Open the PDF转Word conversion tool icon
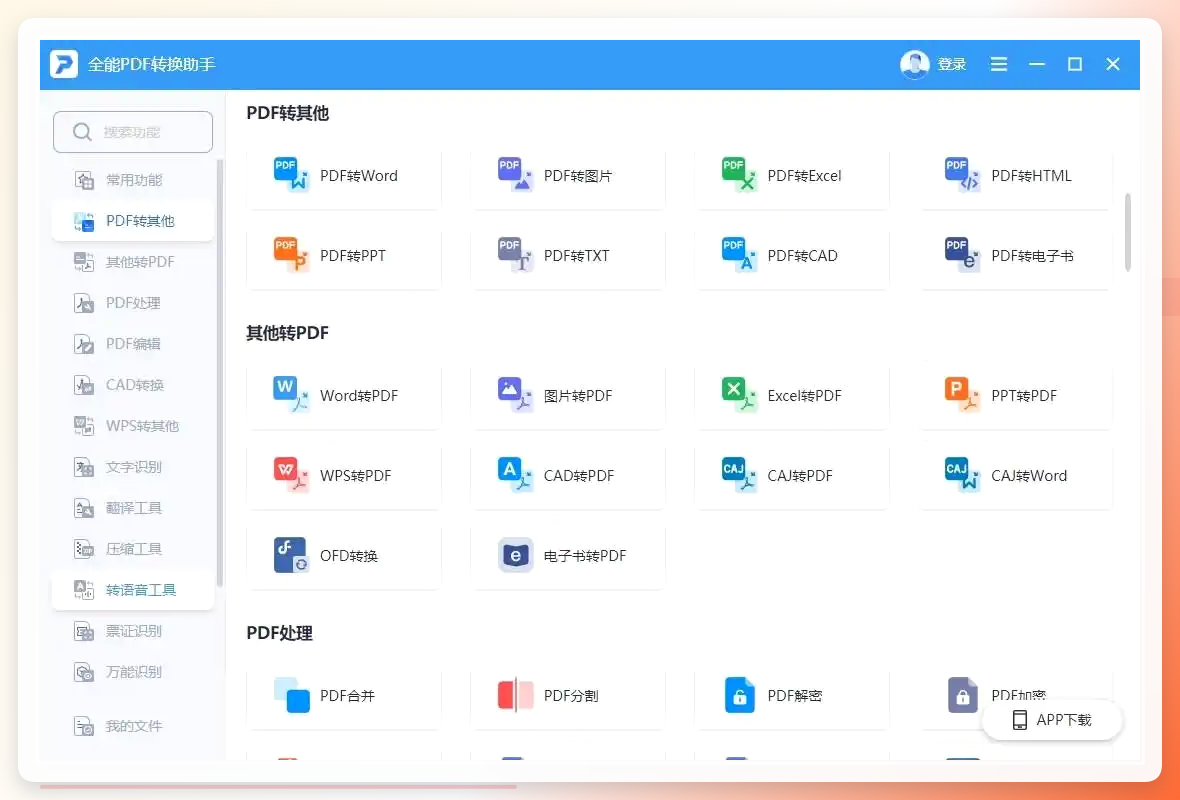 (x=291, y=175)
